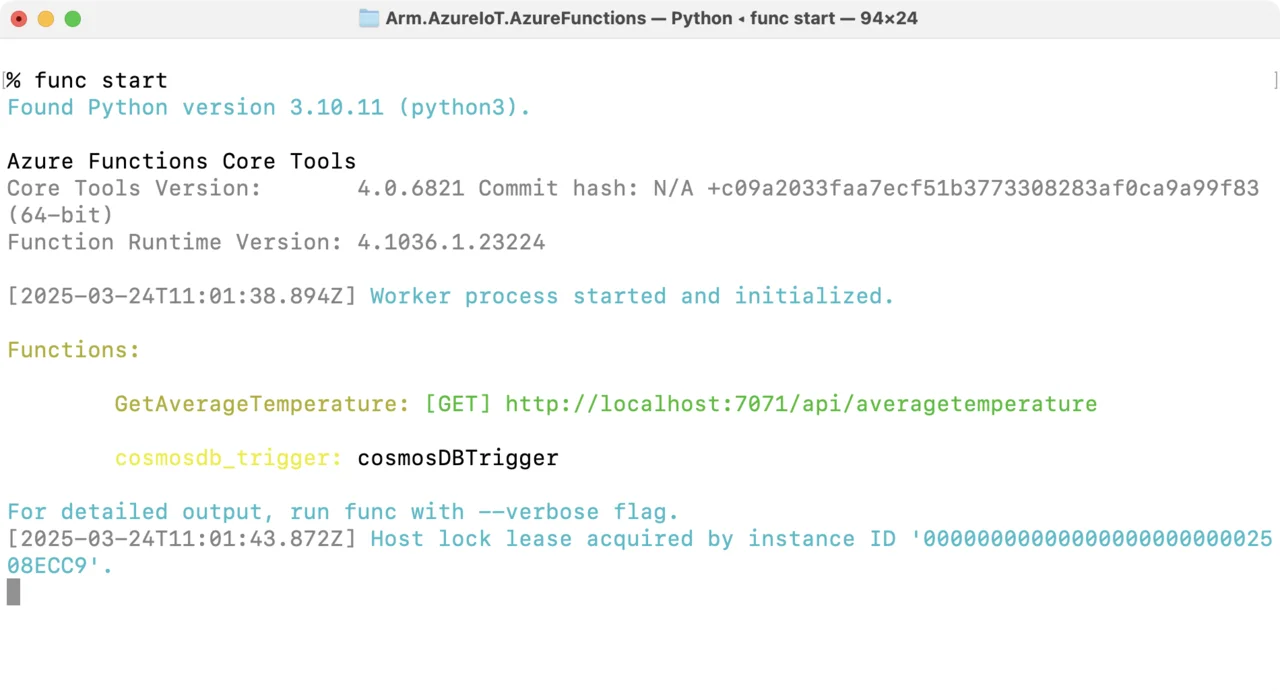
Task: Maximize the window with the green button
Action: 72,18
